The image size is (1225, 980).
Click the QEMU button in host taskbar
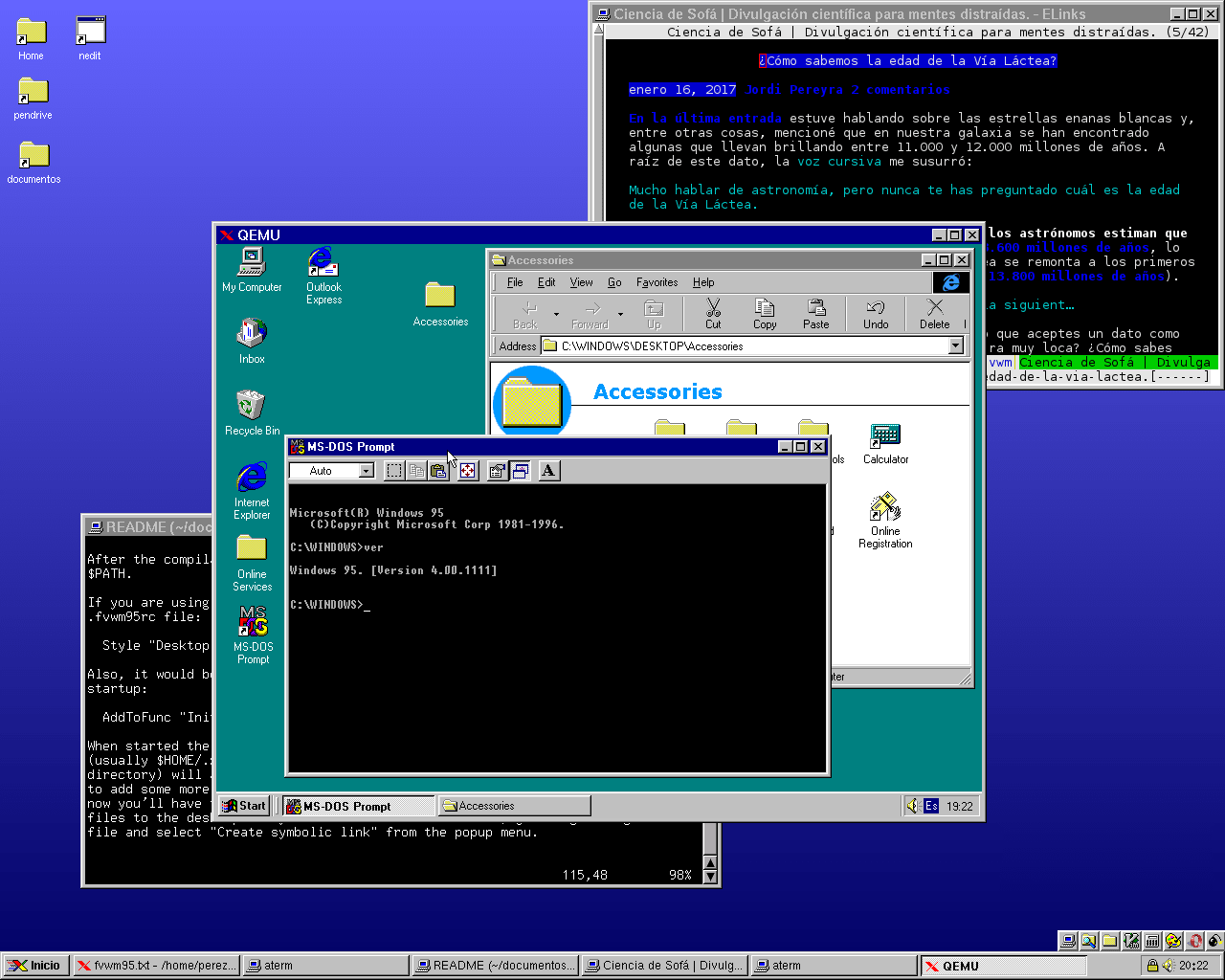pos(1004,966)
